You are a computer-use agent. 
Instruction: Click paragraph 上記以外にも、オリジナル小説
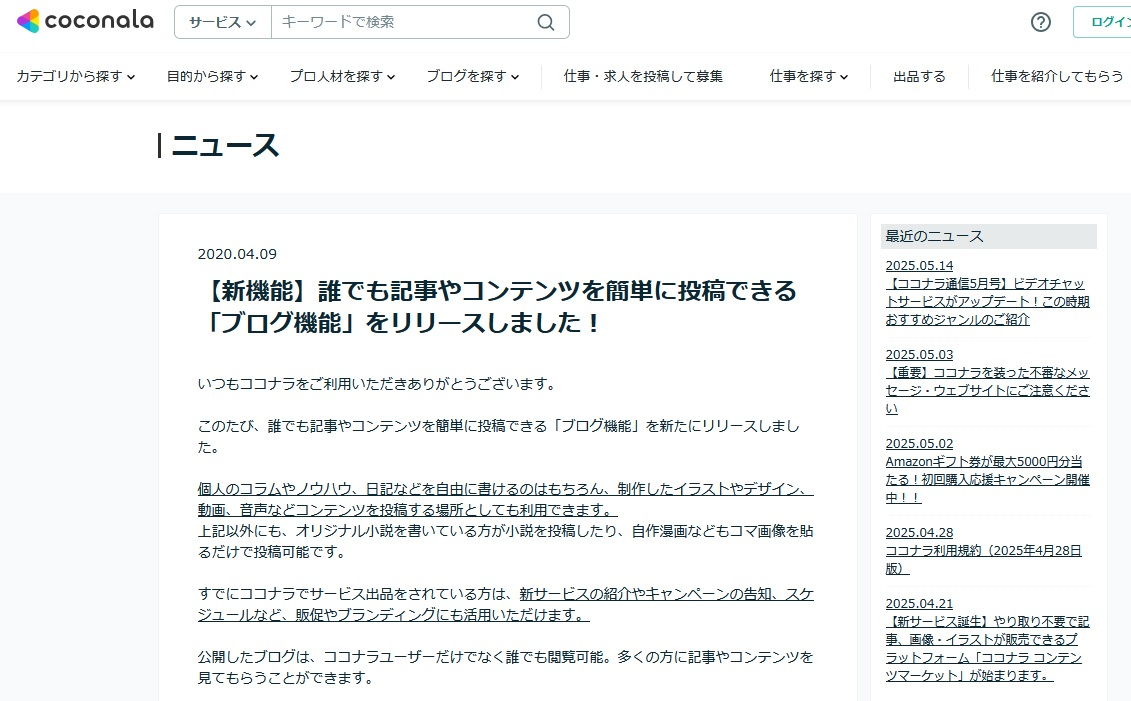(x=506, y=541)
